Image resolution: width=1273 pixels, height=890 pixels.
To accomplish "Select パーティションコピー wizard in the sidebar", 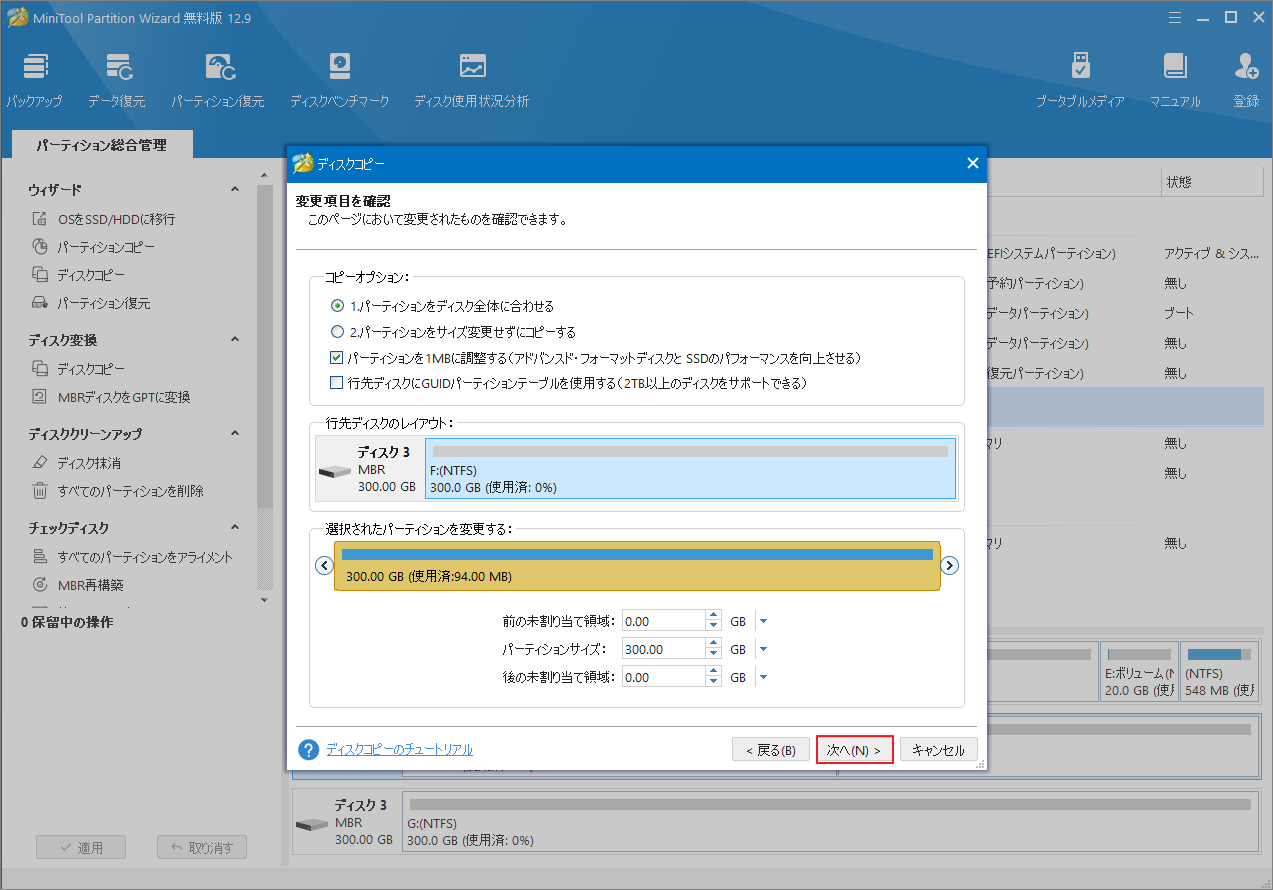I will click(x=105, y=247).
